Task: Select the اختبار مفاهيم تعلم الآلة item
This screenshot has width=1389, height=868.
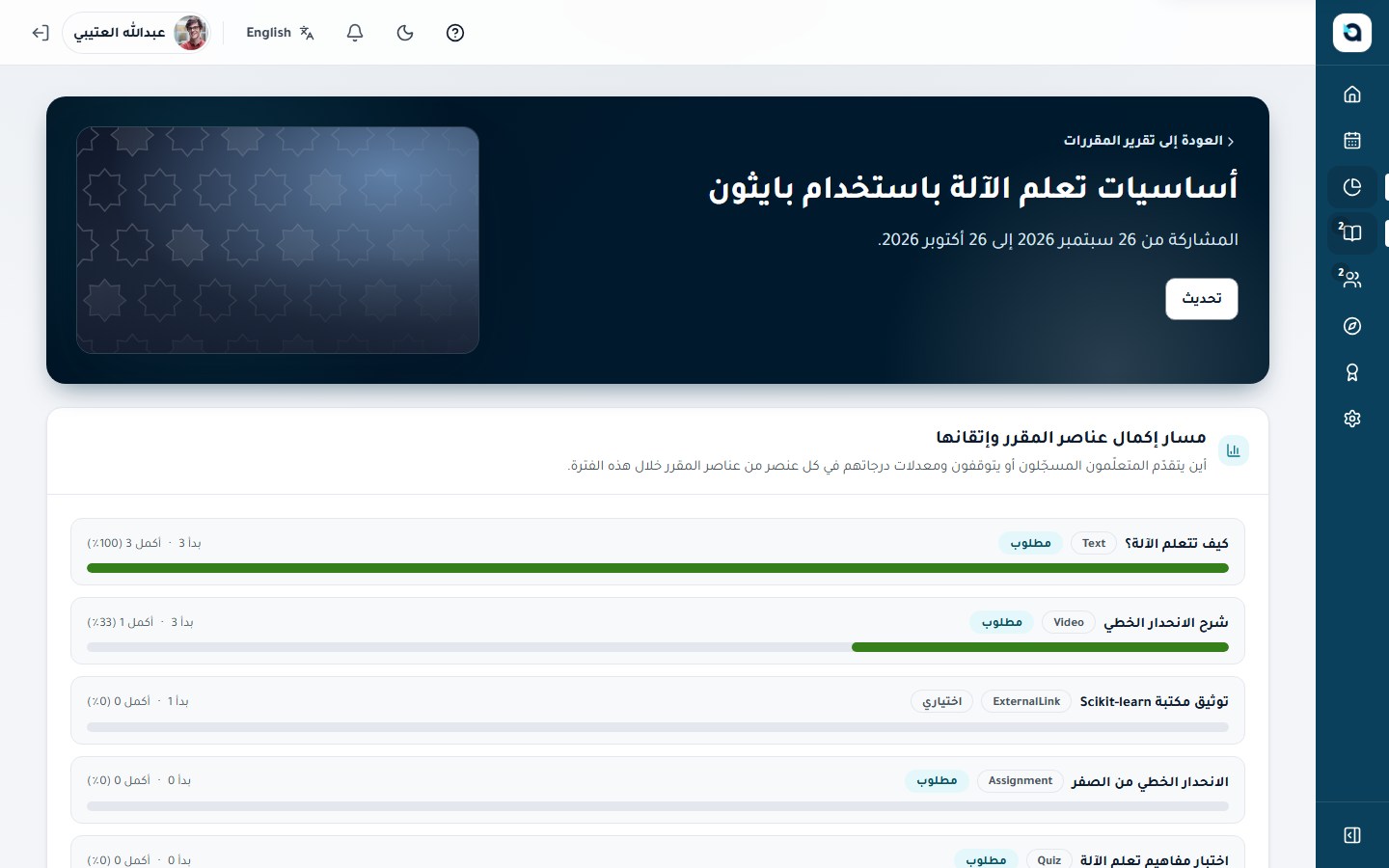Action: point(1155,859)
